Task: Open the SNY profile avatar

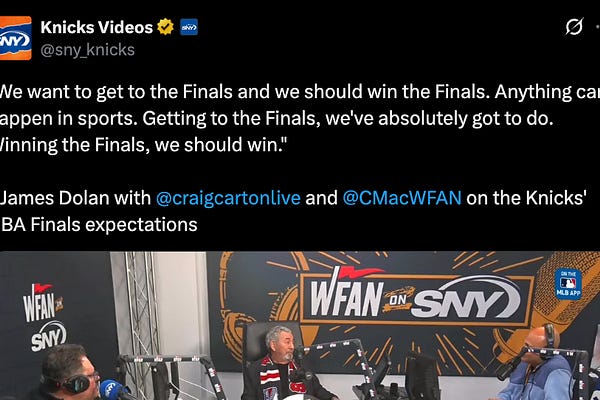Action: [x=15, y=38]
